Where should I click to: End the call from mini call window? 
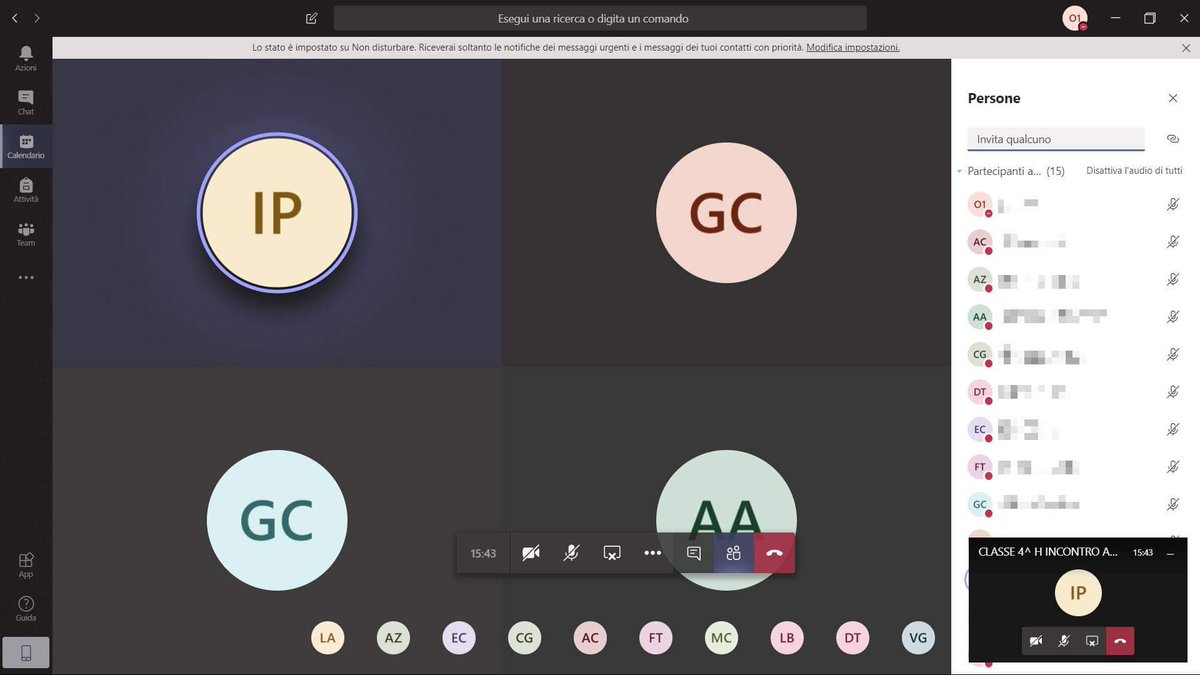point(1120,641)
